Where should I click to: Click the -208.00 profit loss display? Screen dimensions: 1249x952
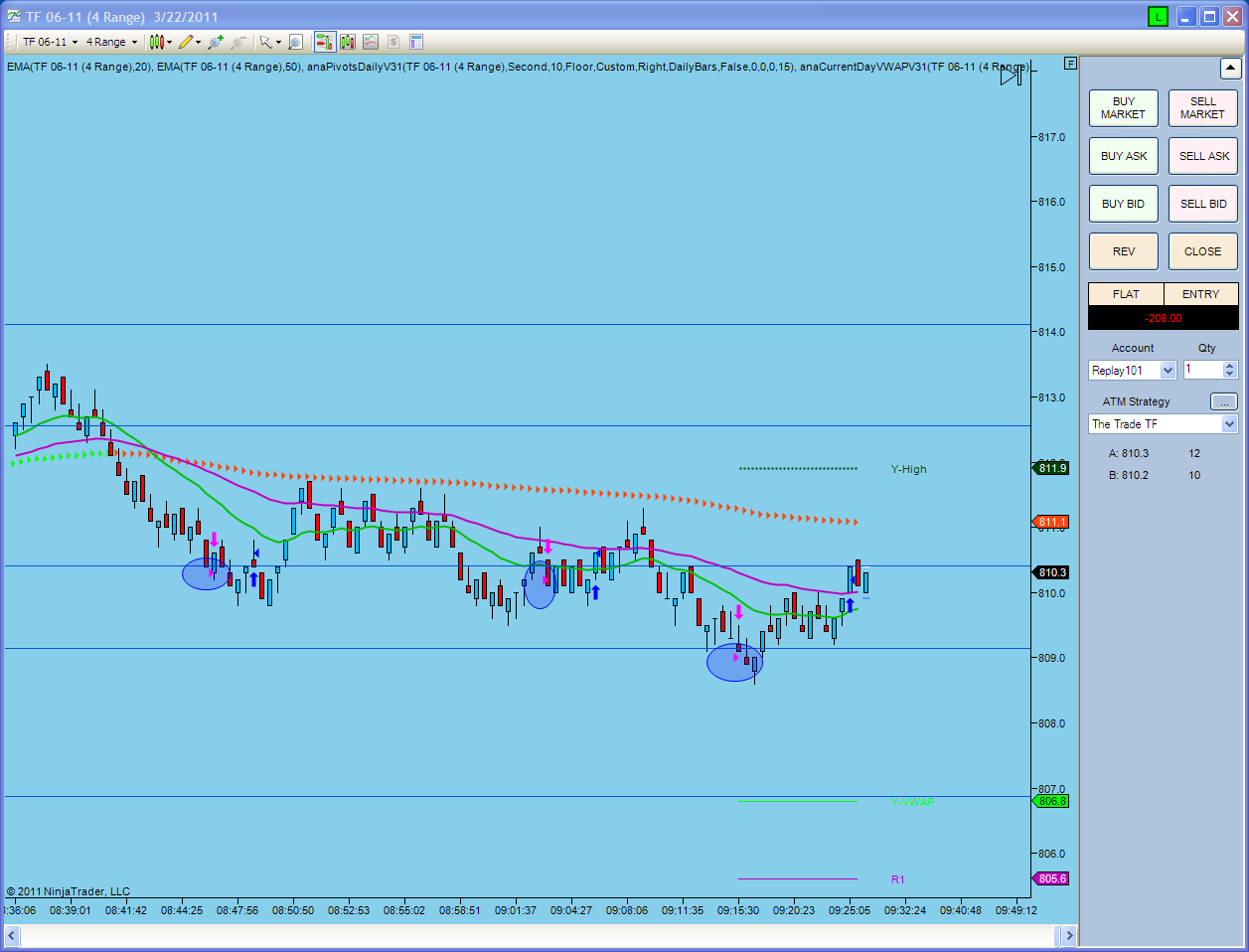(x=1164, y=318)
